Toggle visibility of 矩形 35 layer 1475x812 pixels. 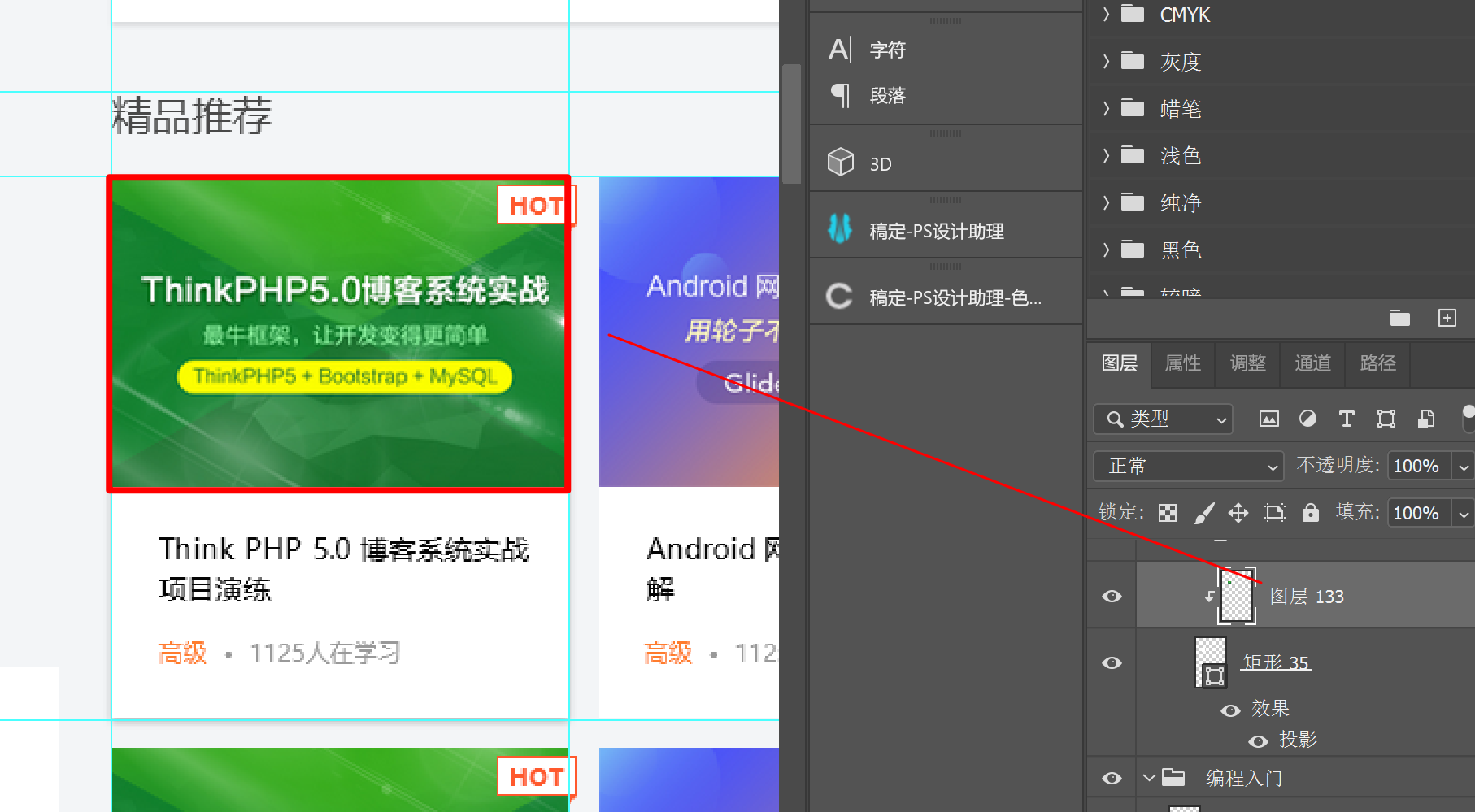tap(1112, 662)
